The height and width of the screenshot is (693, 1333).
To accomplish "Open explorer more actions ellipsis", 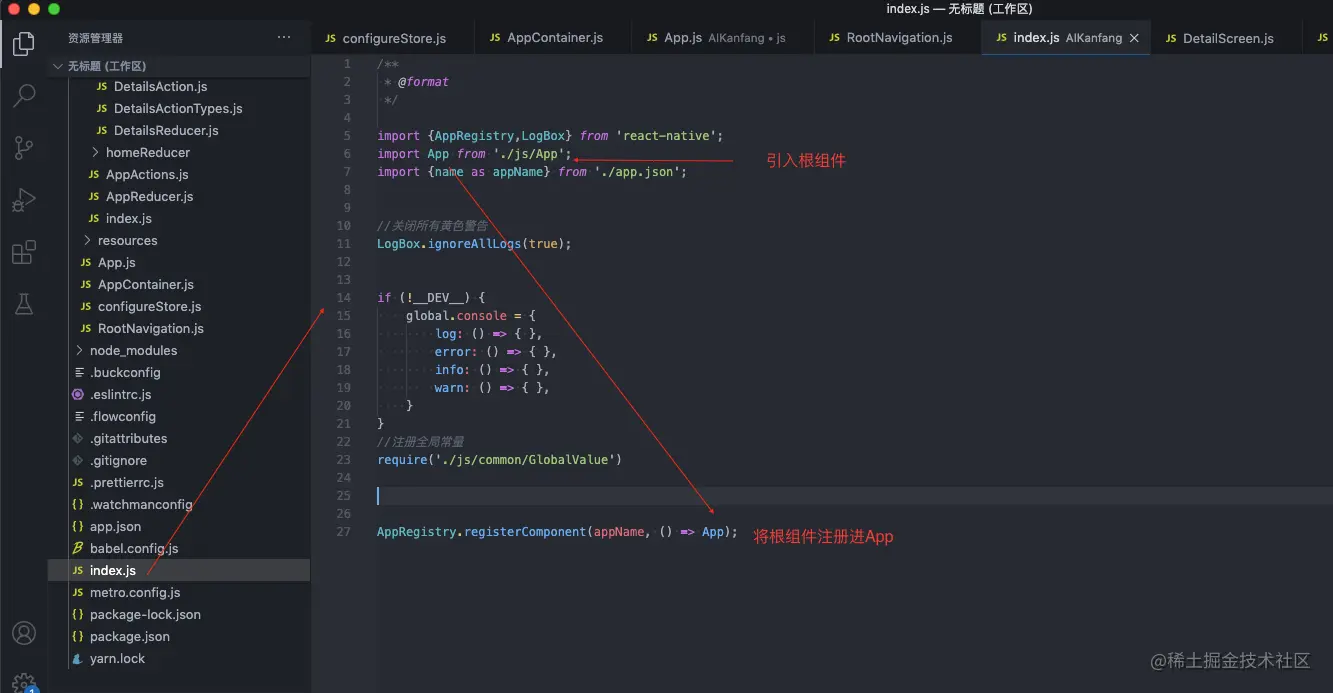I will [284, 38].
